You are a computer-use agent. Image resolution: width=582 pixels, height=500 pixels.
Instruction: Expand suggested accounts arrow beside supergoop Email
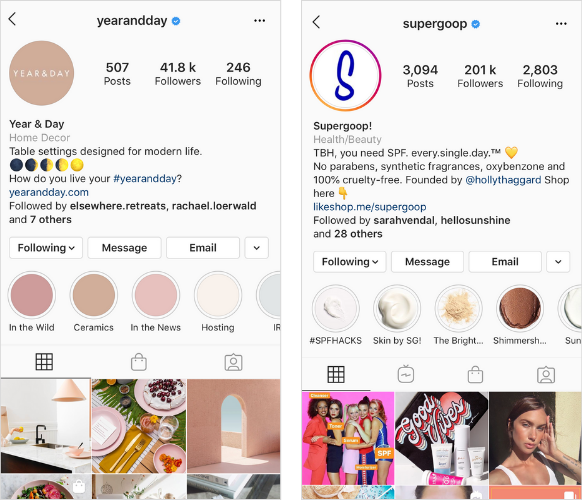pos(558,262)
